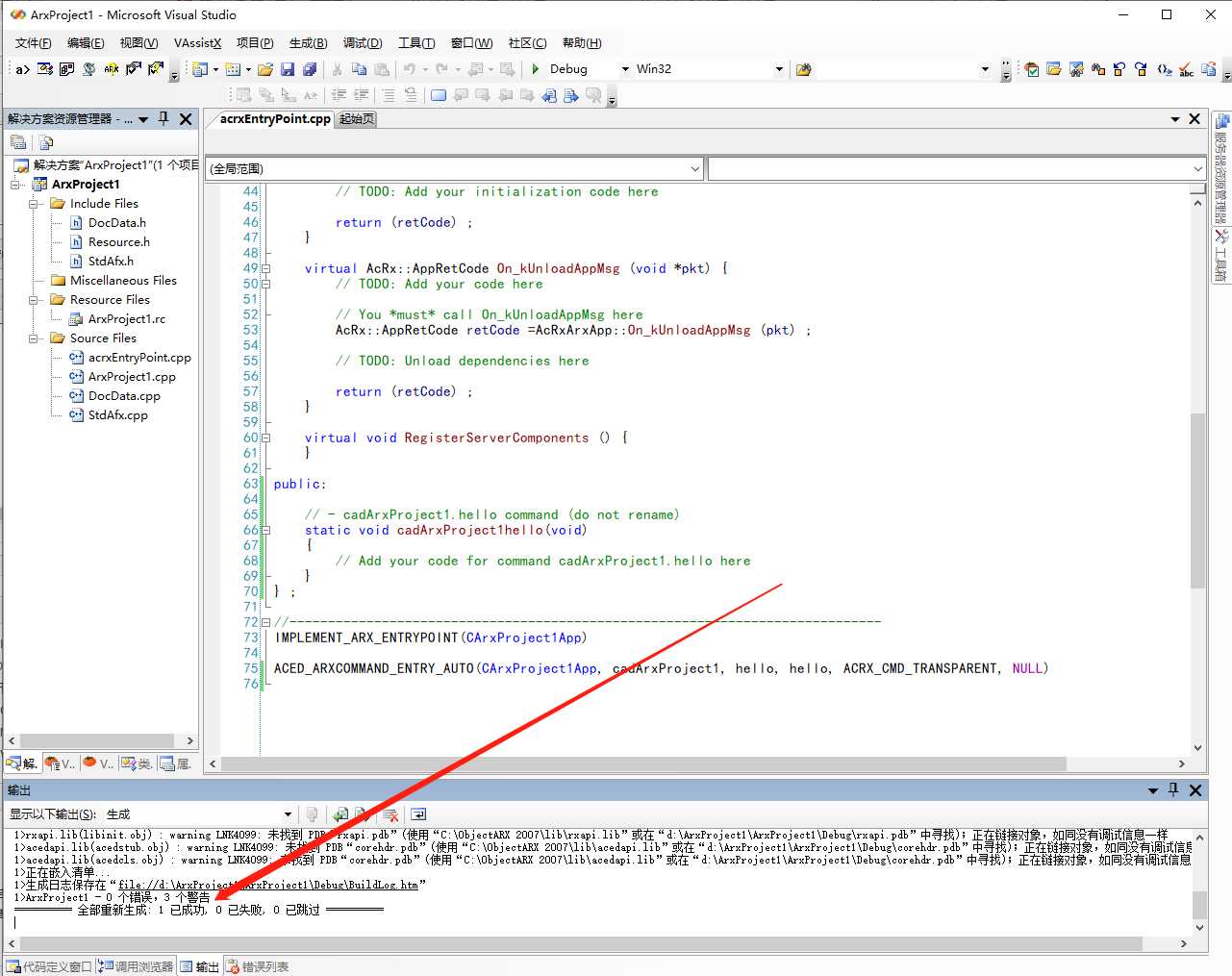The image size is (1232, 976).
Task: Click the Find in Files icon beside platform combo
Action: point(804,69)
